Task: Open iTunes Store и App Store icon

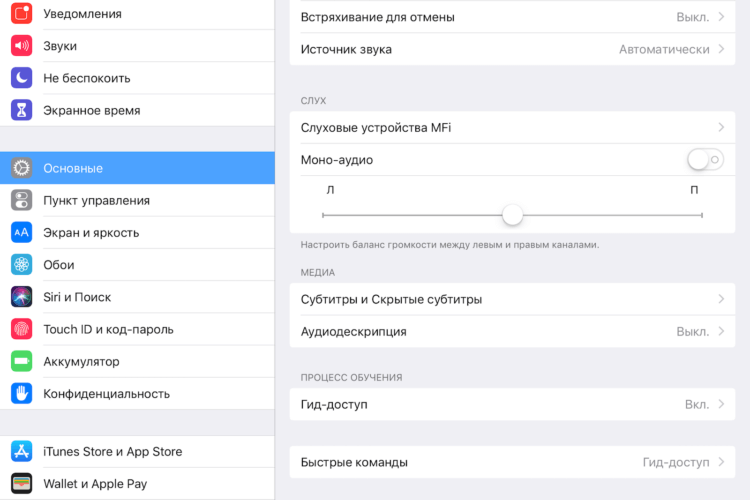Action: click(x=22, y=451)
